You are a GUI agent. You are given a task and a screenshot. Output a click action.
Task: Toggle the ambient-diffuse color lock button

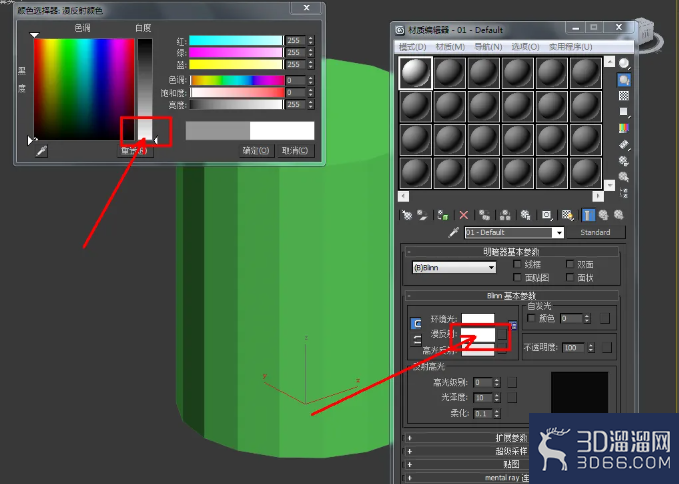click(416, 323)
